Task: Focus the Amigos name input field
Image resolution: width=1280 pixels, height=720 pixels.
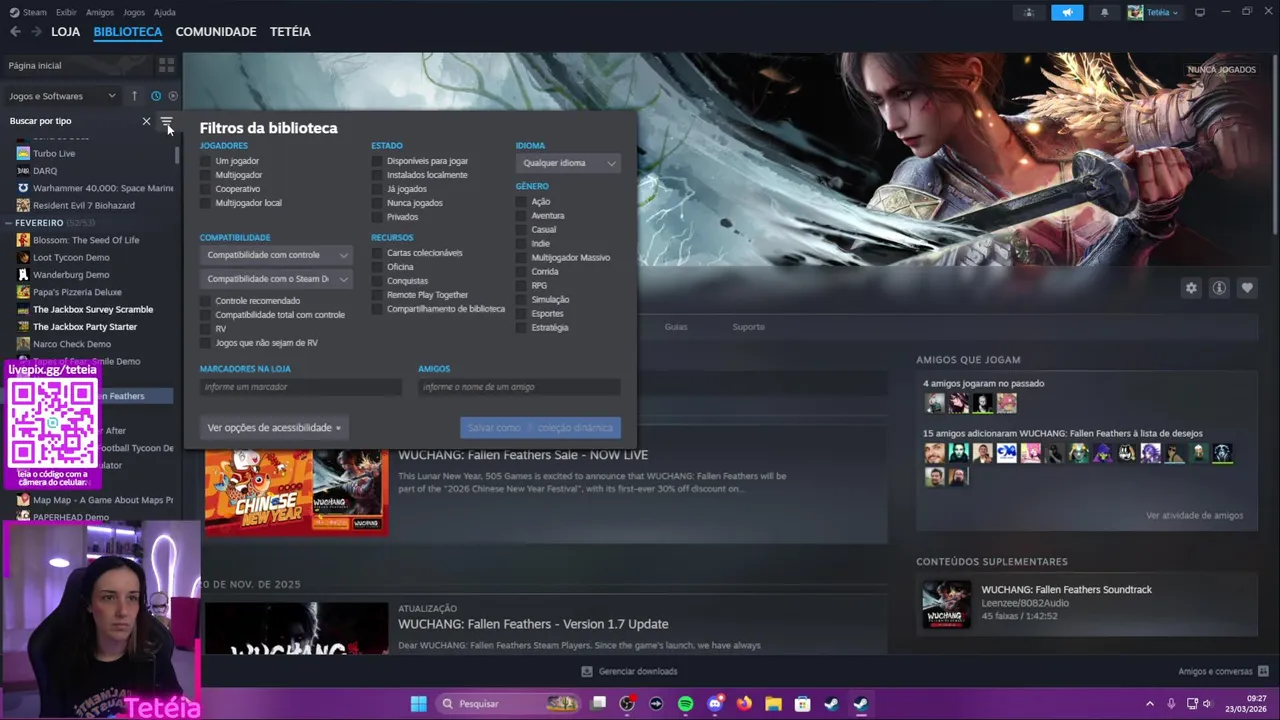Action: (519, 387)
